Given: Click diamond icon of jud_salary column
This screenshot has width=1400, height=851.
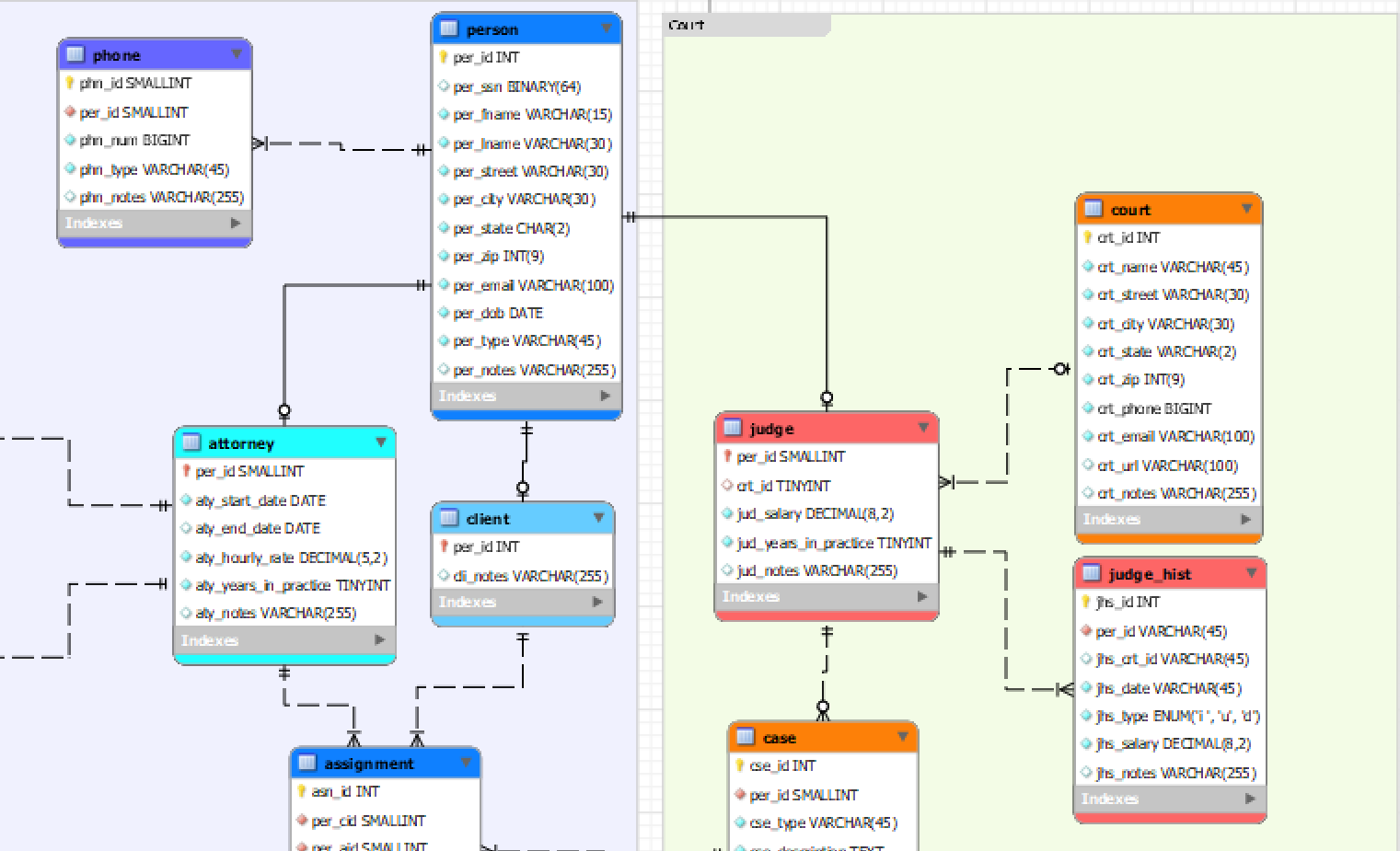Looking at the screenshot, I should point(727,513).
